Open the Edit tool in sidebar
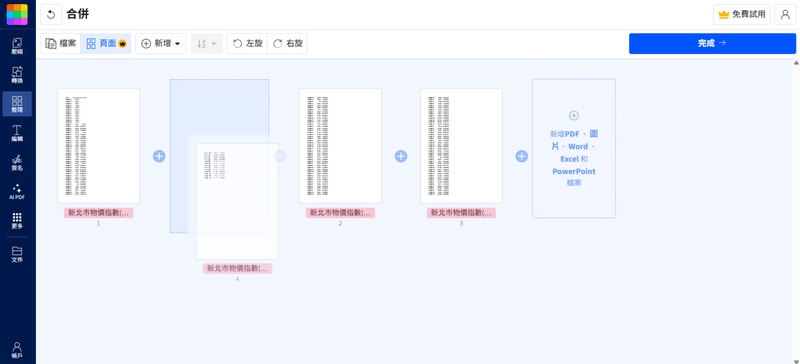800x364 pixels. pyautogui.click(x=17, y=133)
